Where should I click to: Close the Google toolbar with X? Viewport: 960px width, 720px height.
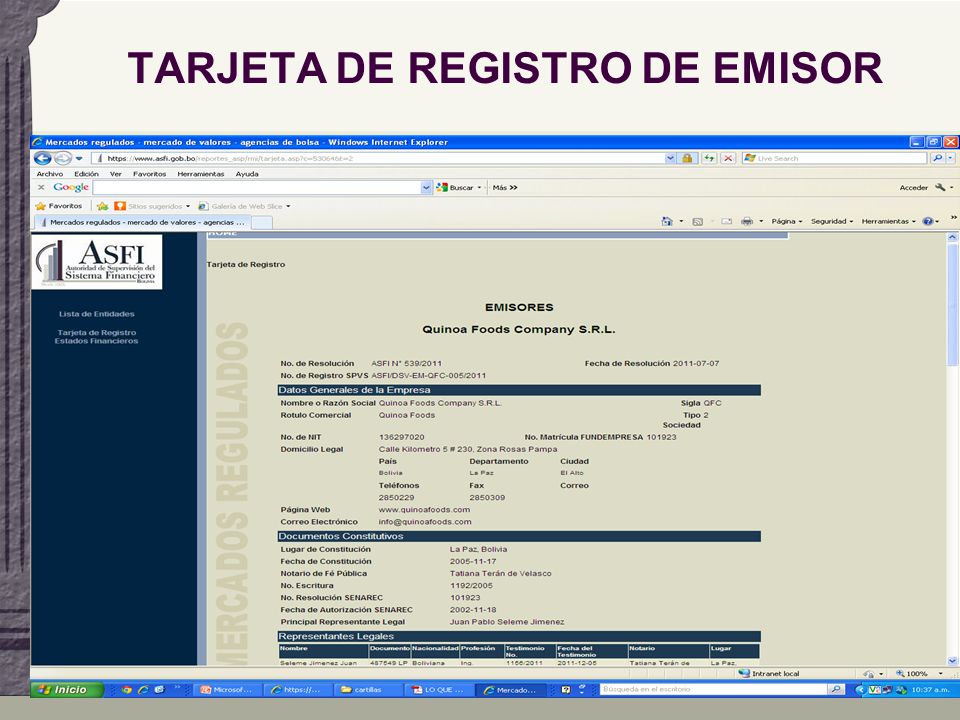pos(41,187)
